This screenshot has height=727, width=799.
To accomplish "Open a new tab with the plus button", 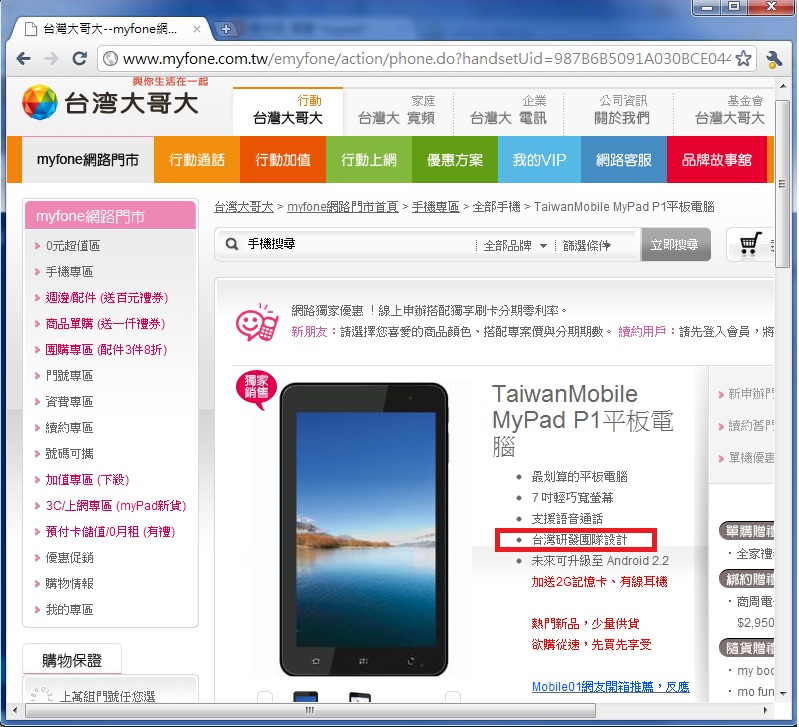I will (226, 29).
